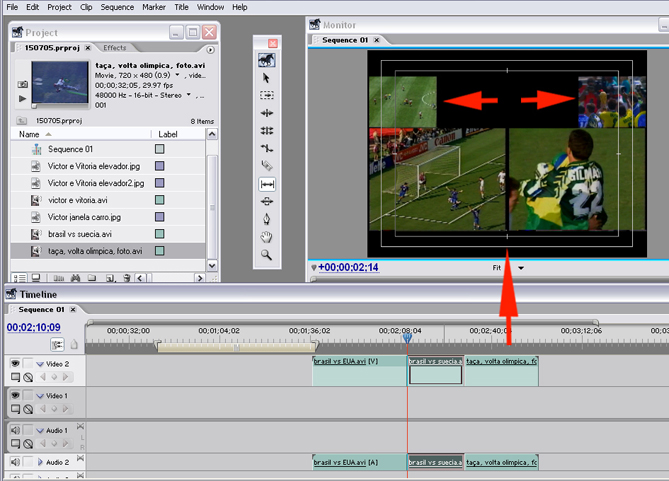The height and width of the screenshot is (481, 669).
Task: Click the Name column header
Action: [30, 134]
